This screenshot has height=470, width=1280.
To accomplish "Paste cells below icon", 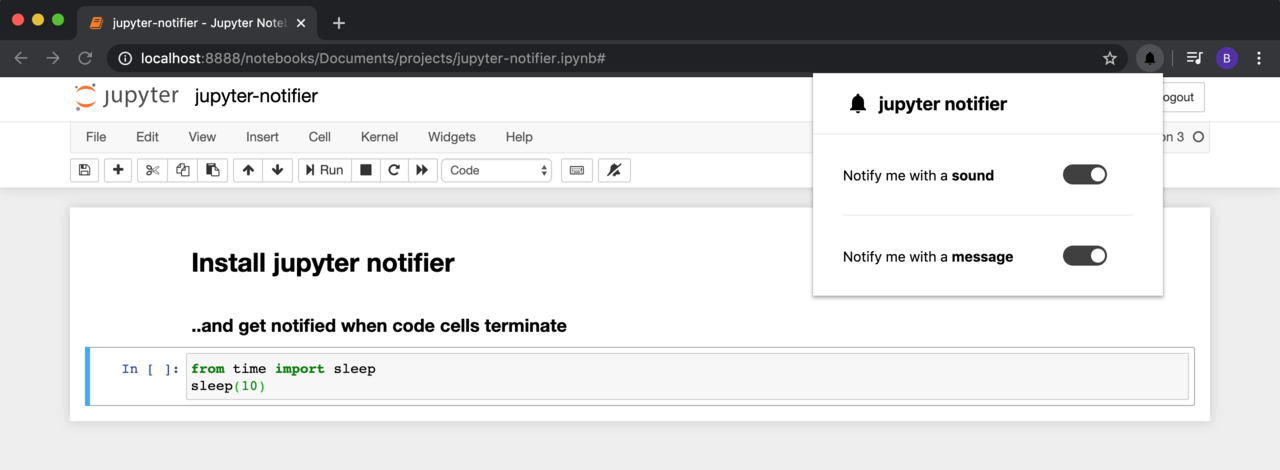I will point(212,170).
